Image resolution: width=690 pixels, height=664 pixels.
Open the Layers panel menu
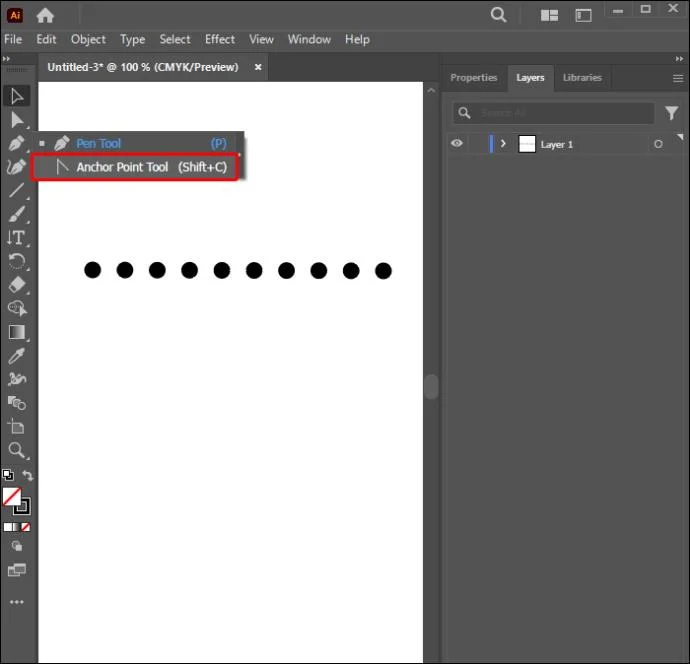pyautogui.click(x=678, y=78)
